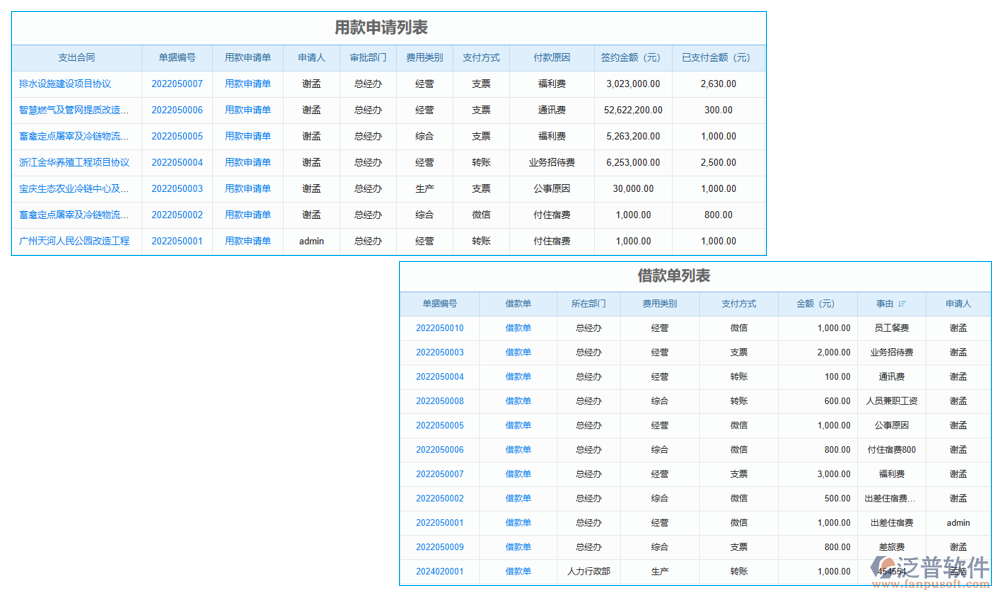Viewport: 1000px width, 600px height.
Task: Click 借款单 link in row 2022050008
Action: (x=518, y=401)
